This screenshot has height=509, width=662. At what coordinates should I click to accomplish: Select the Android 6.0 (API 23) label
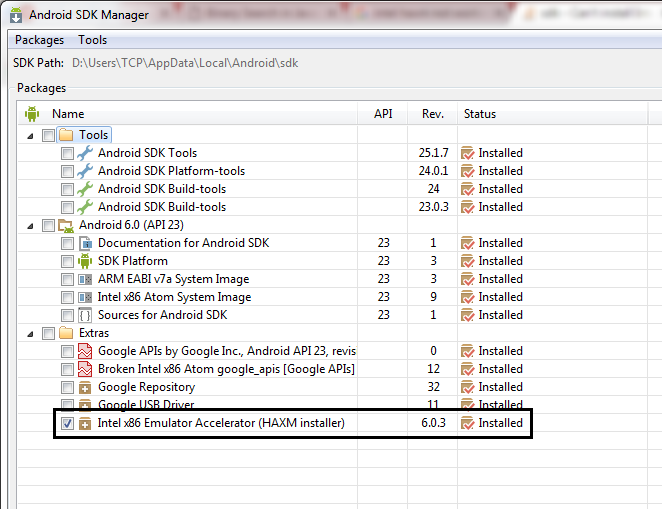pyautogui.click(x=131, y=225)
